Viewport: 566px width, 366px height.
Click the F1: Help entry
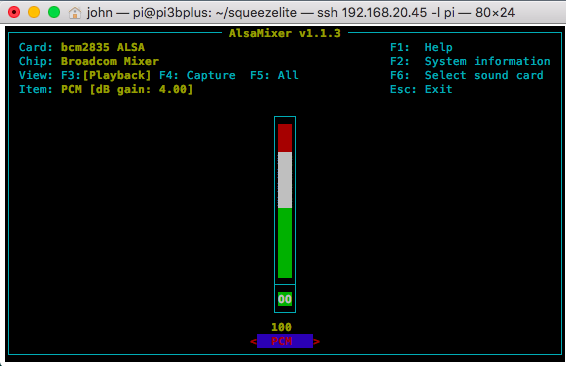[421, 47]
